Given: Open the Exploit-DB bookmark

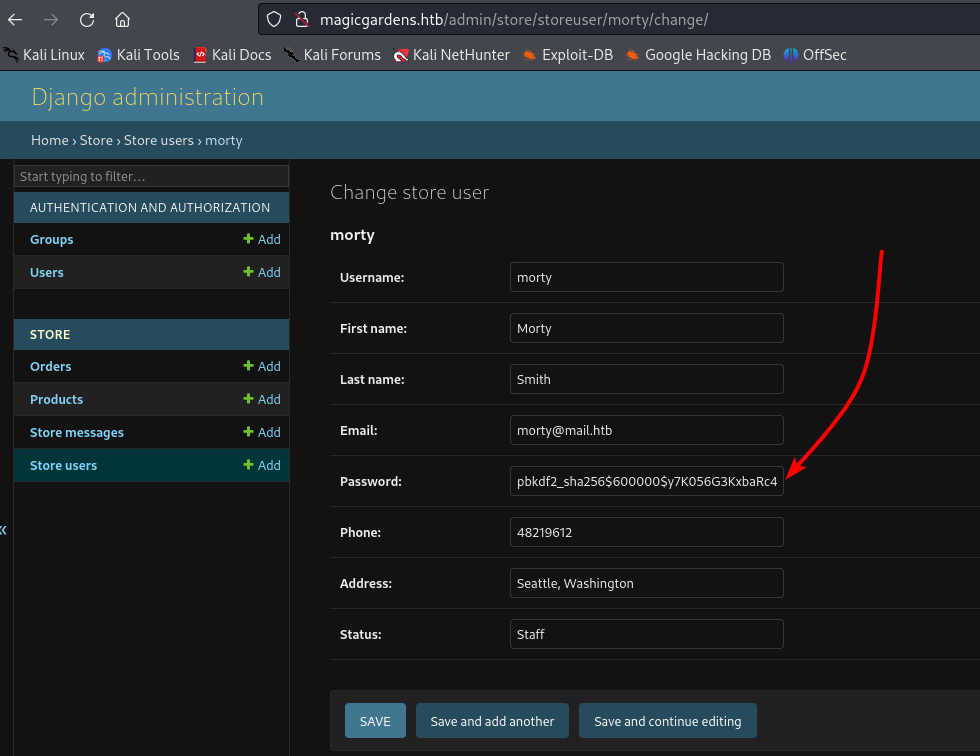Looking at the screenshot, I should click(x=568, y=55).
